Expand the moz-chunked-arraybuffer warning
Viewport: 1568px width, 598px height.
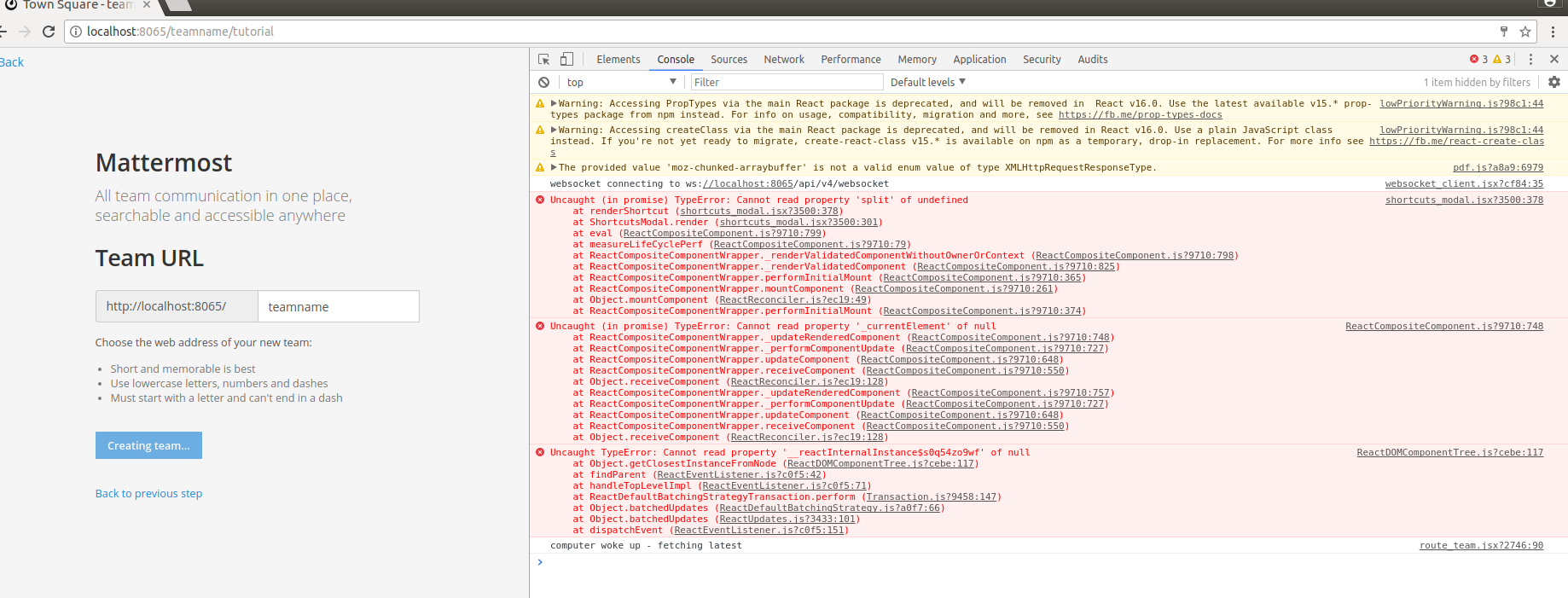pos(554,167)
